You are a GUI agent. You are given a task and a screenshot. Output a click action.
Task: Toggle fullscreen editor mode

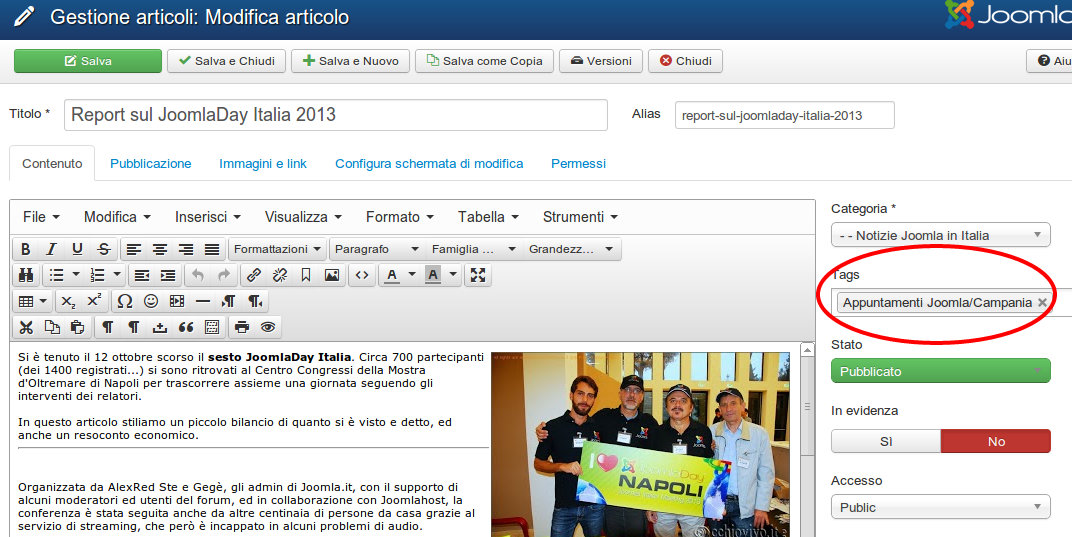click(478, 275)
